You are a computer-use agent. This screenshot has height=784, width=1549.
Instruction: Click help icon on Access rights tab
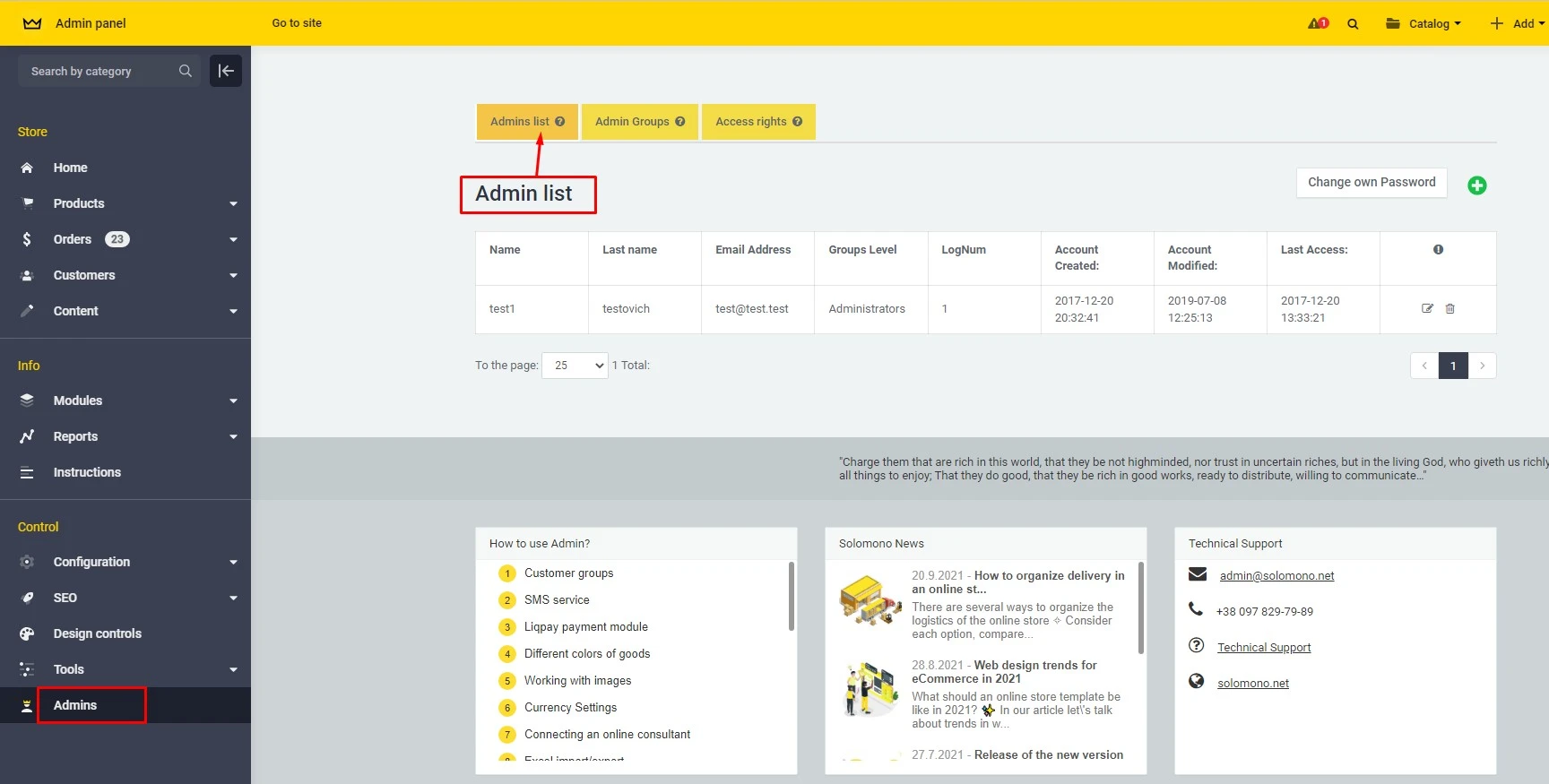click(797, 122)
